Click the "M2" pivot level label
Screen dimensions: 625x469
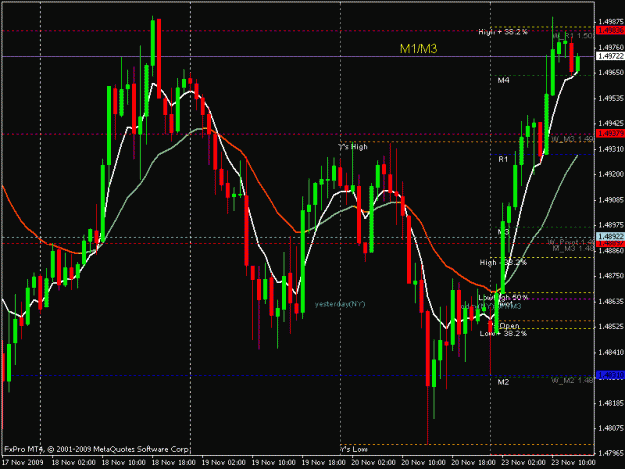(x=503, y=382)
